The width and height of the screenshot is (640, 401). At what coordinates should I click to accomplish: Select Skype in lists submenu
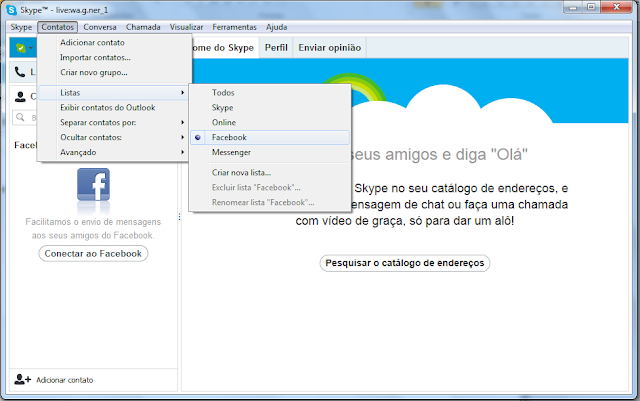coord(270,107)
